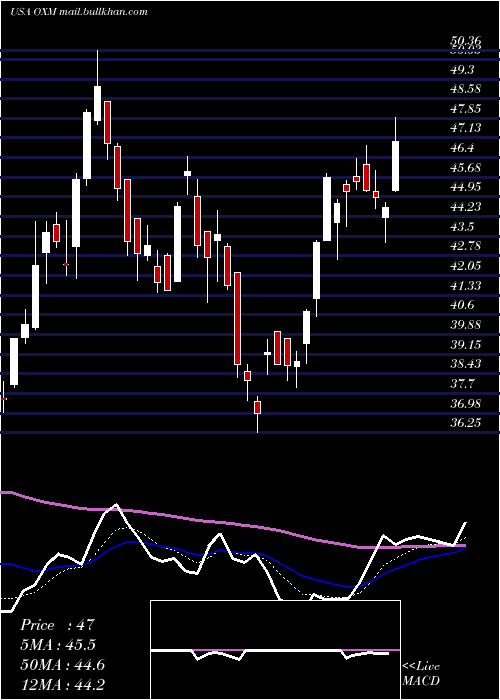Screen dimensions: 500x700
Task: Click the 'Price : 47' readout
Action: (58, 625)
